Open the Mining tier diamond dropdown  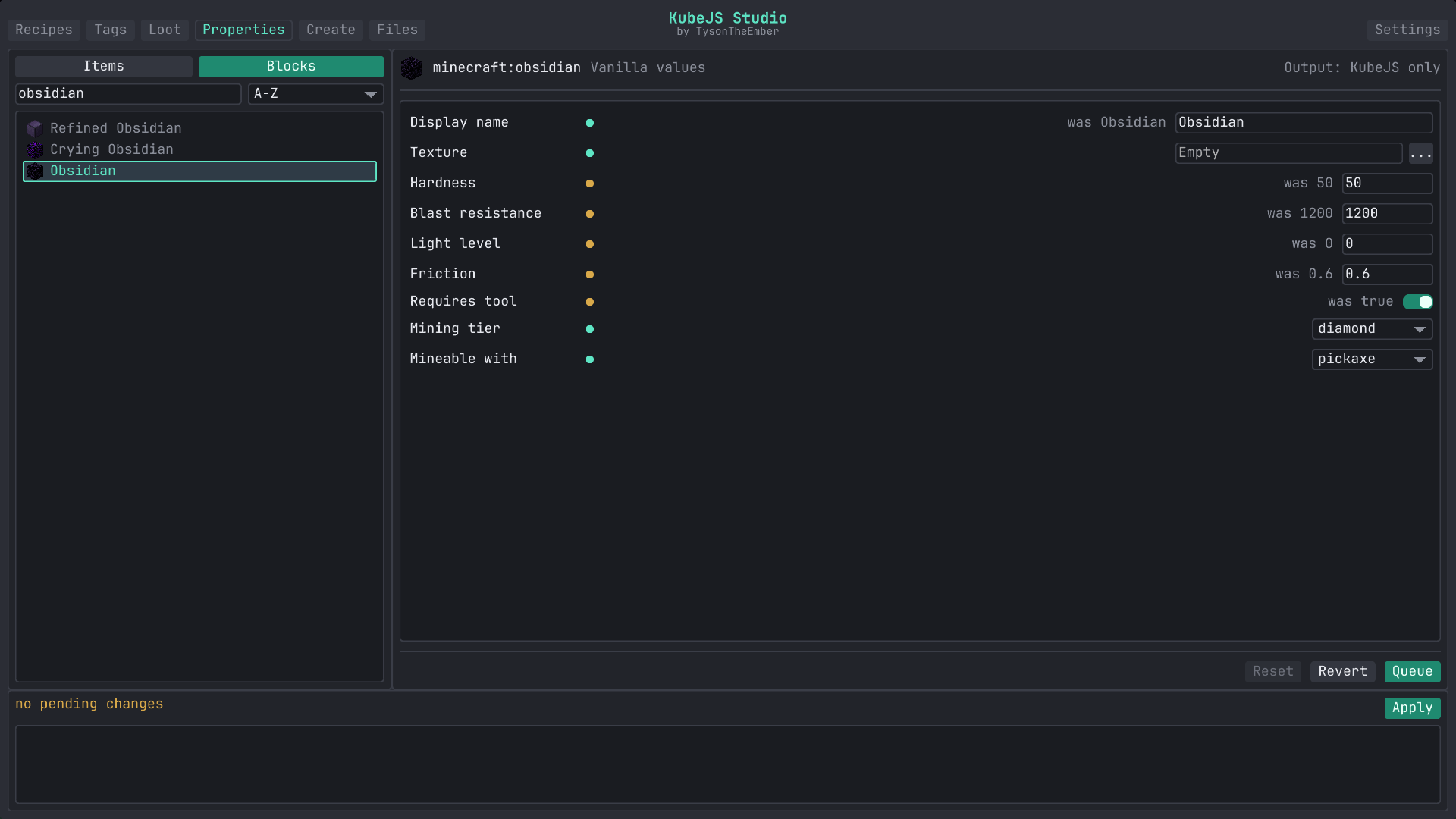(x=1372, y=329)
